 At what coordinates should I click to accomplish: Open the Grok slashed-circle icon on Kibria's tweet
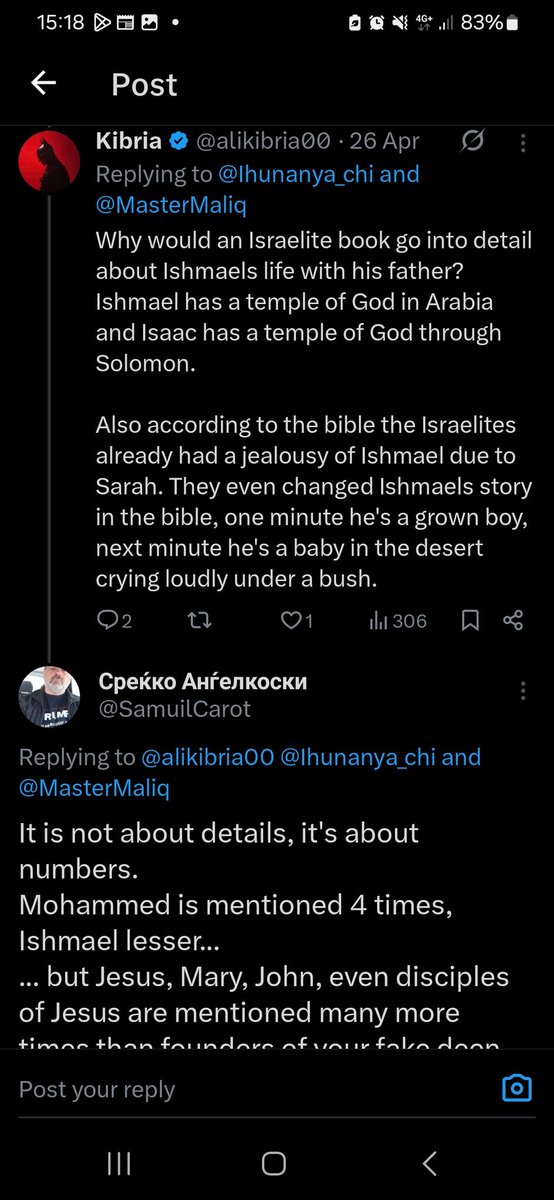click(472, 143)
